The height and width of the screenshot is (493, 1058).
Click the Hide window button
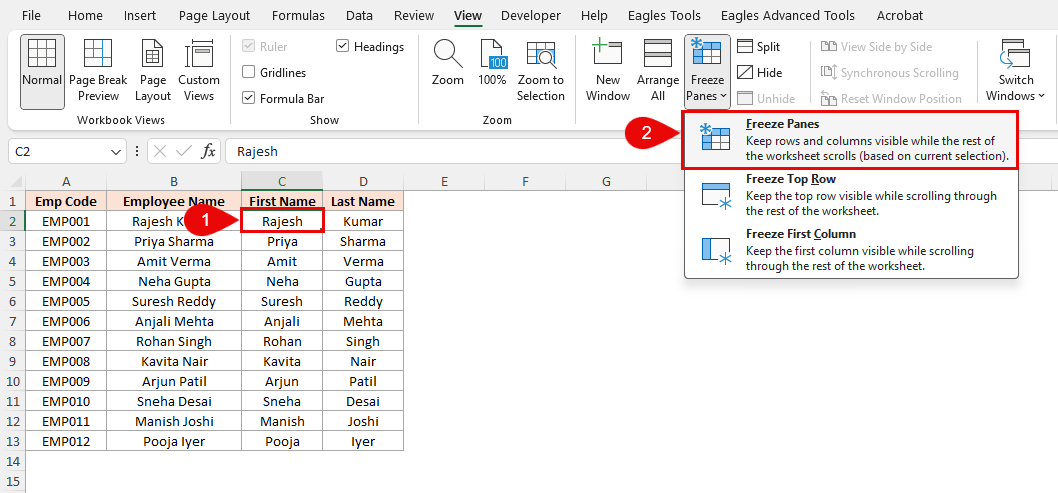coord(759,73)
